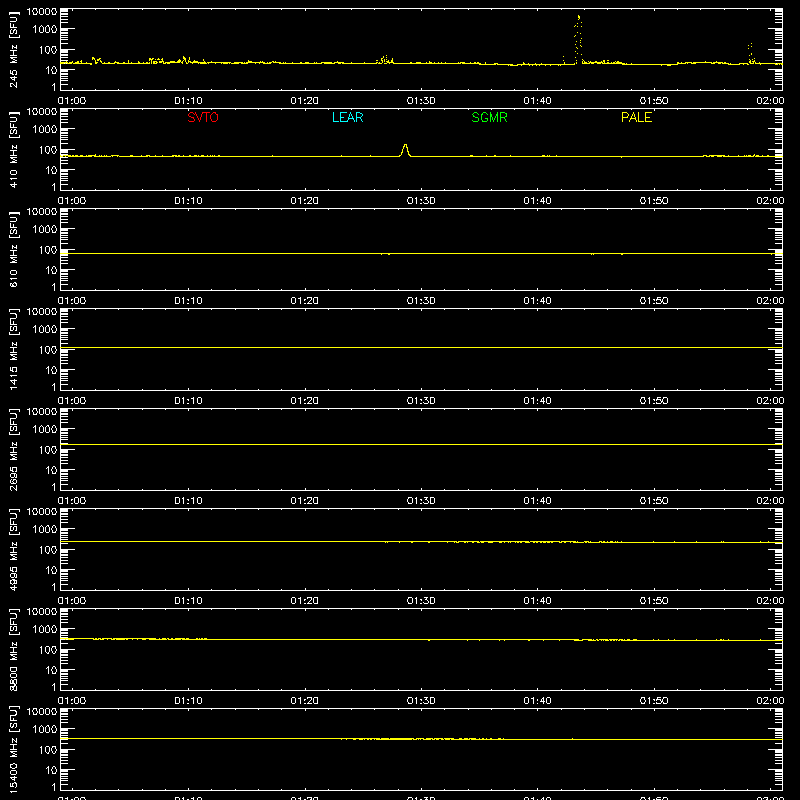Click the 10 tick label on 2695 MHz axis

click(x=52, y=470)
